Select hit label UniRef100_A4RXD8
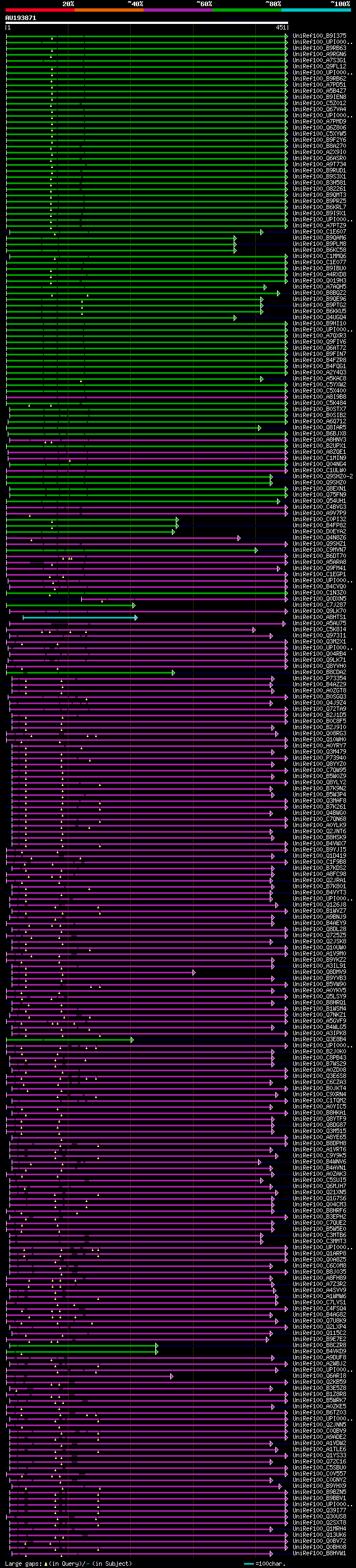This screenshot has height=1568, width=356. tap(319, 275)
